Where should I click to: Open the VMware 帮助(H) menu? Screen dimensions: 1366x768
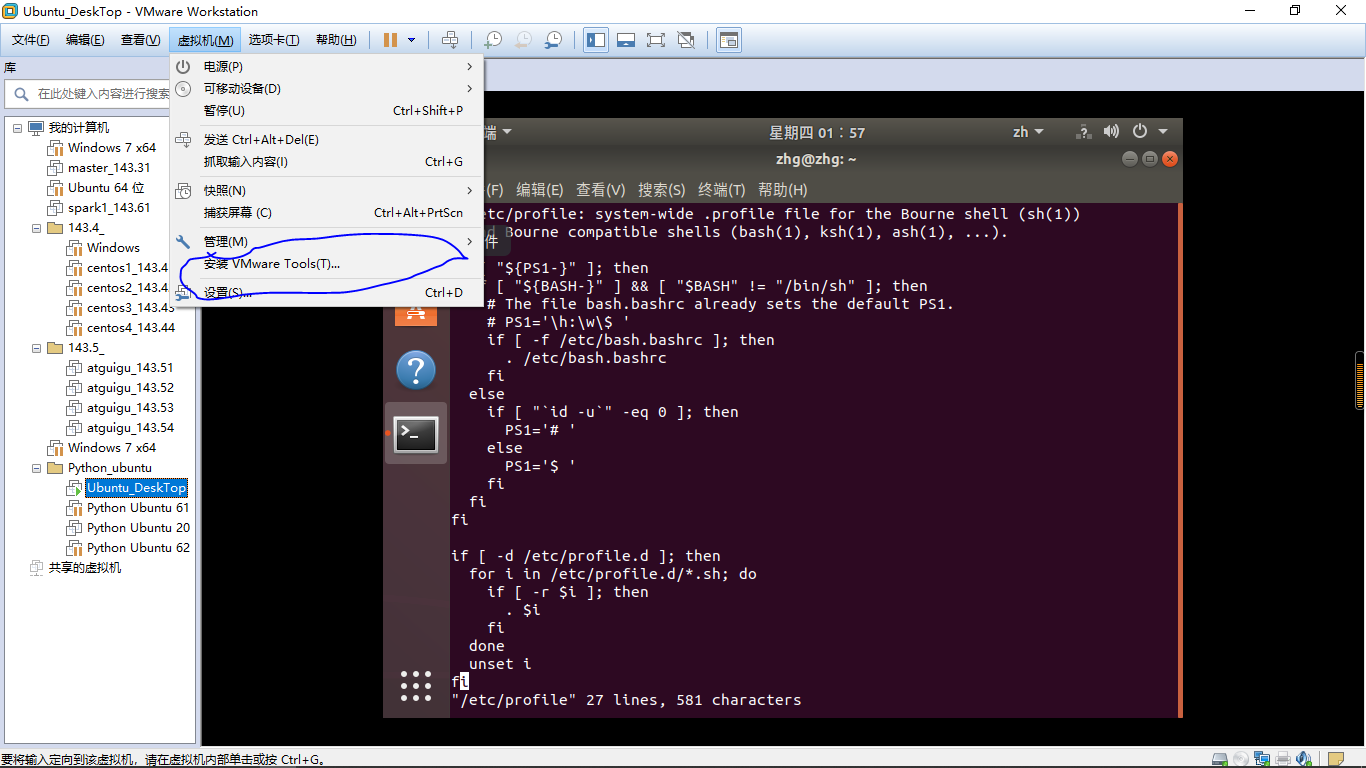(x=336, y=40)
